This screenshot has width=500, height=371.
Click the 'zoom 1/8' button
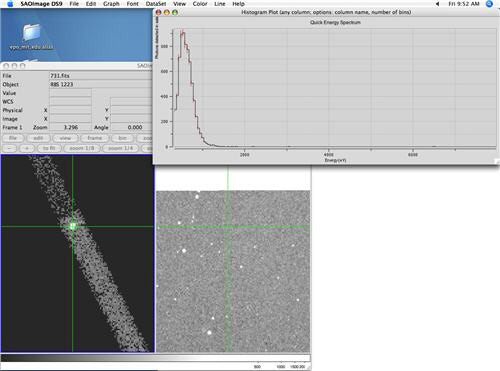[x=82, y=148]
